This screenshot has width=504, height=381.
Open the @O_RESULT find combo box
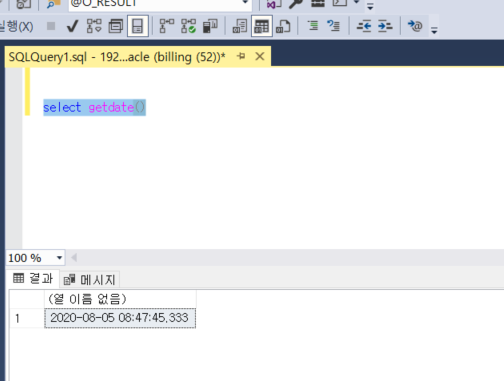tap(245, 2)
